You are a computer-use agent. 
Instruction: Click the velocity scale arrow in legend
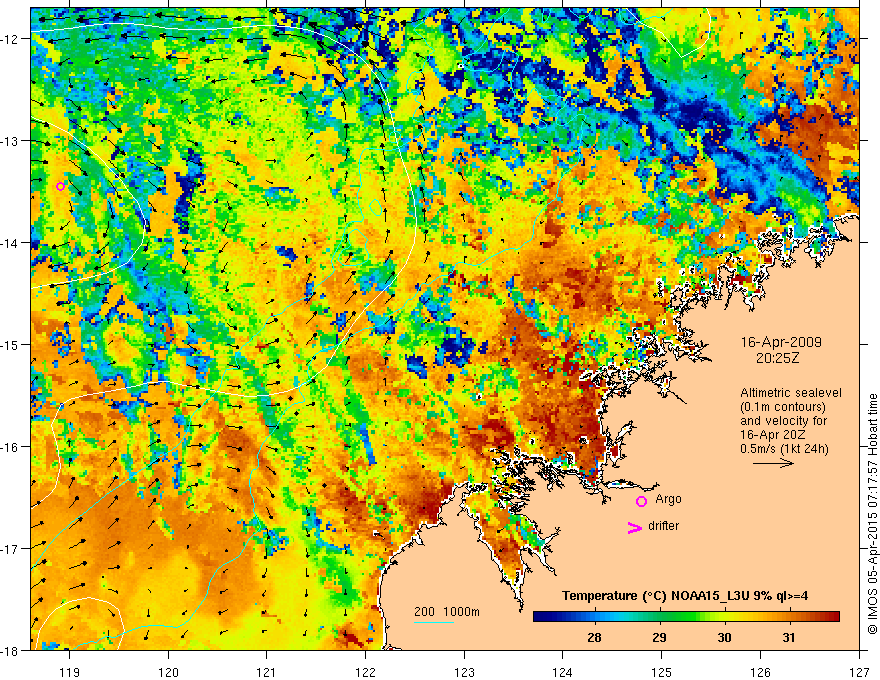pos(773,463)
